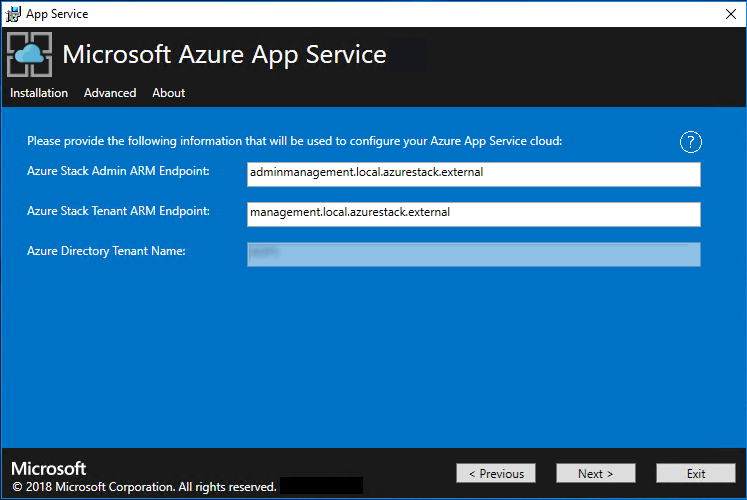Viewport: 747px width, 500px height.
Task: Go back with the Previous button
Action: [x=496, y=473]
